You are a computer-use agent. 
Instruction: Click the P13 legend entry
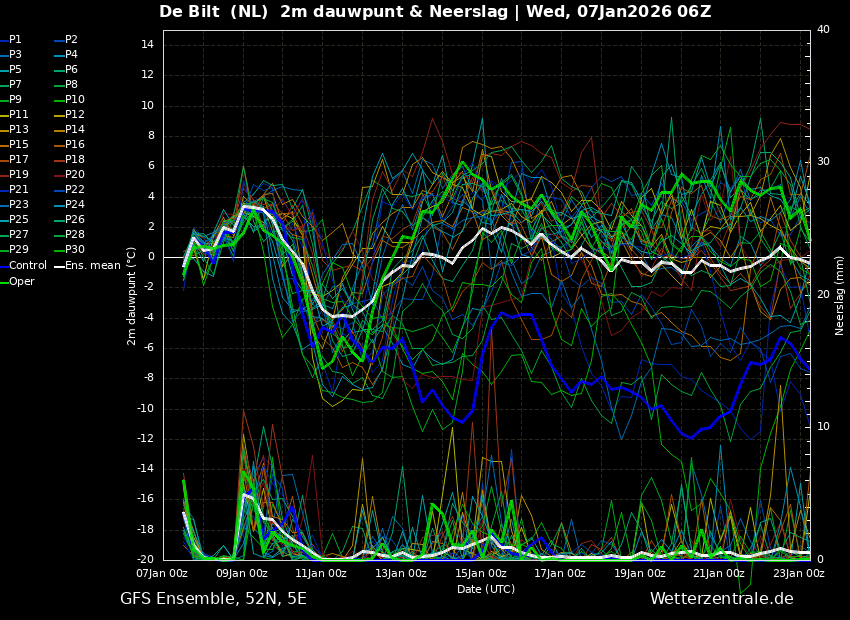coord(14,130)
